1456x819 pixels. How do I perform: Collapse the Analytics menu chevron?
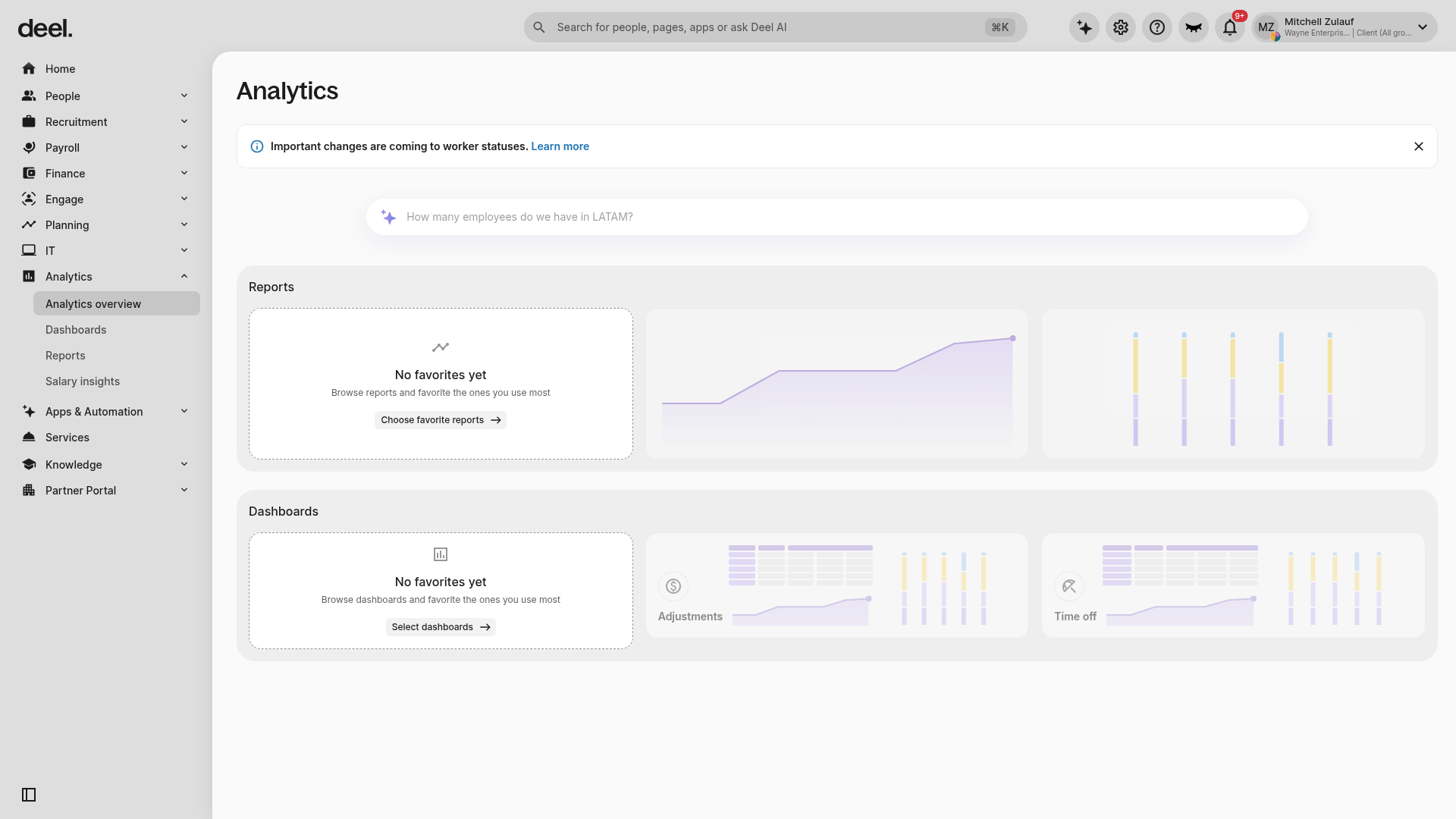coord(184,276)
